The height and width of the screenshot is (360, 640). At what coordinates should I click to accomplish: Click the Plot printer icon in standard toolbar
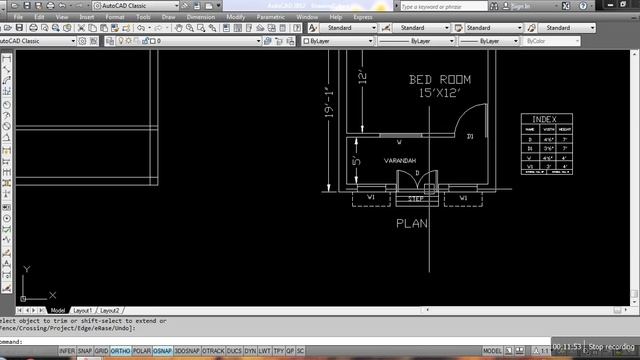point(33,28)
